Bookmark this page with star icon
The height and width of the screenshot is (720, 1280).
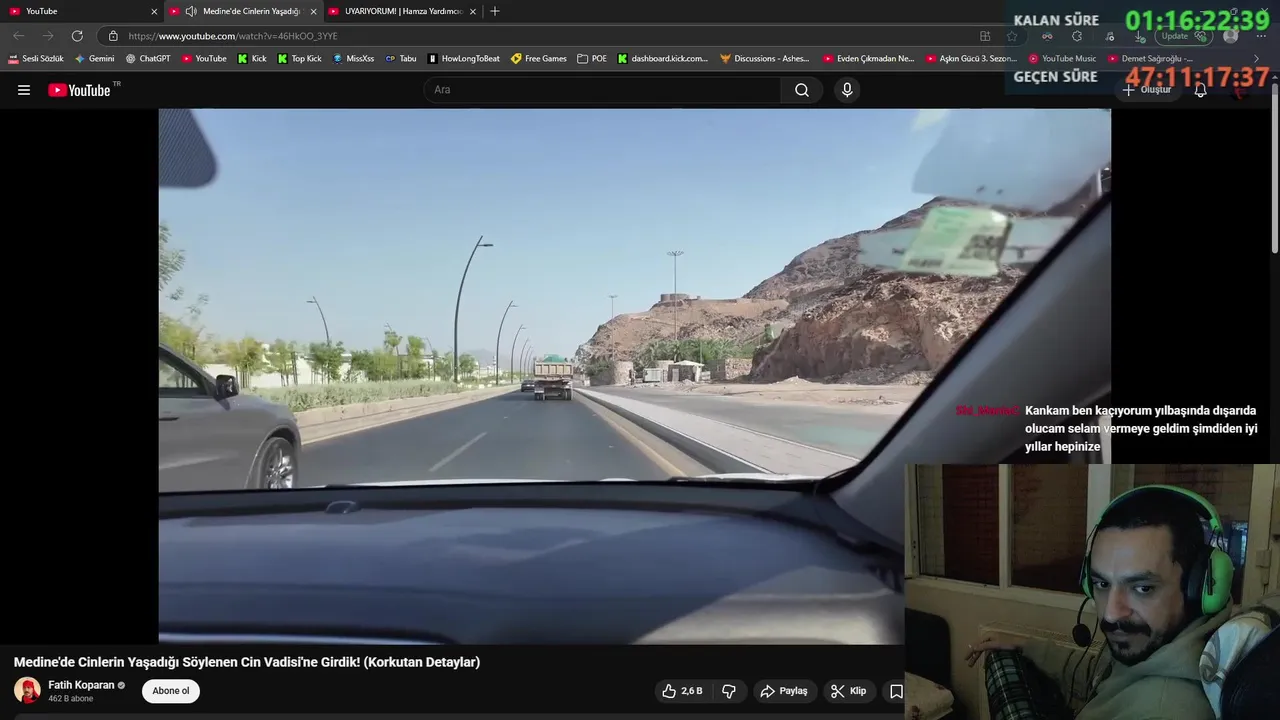[x=1012, y=36]
